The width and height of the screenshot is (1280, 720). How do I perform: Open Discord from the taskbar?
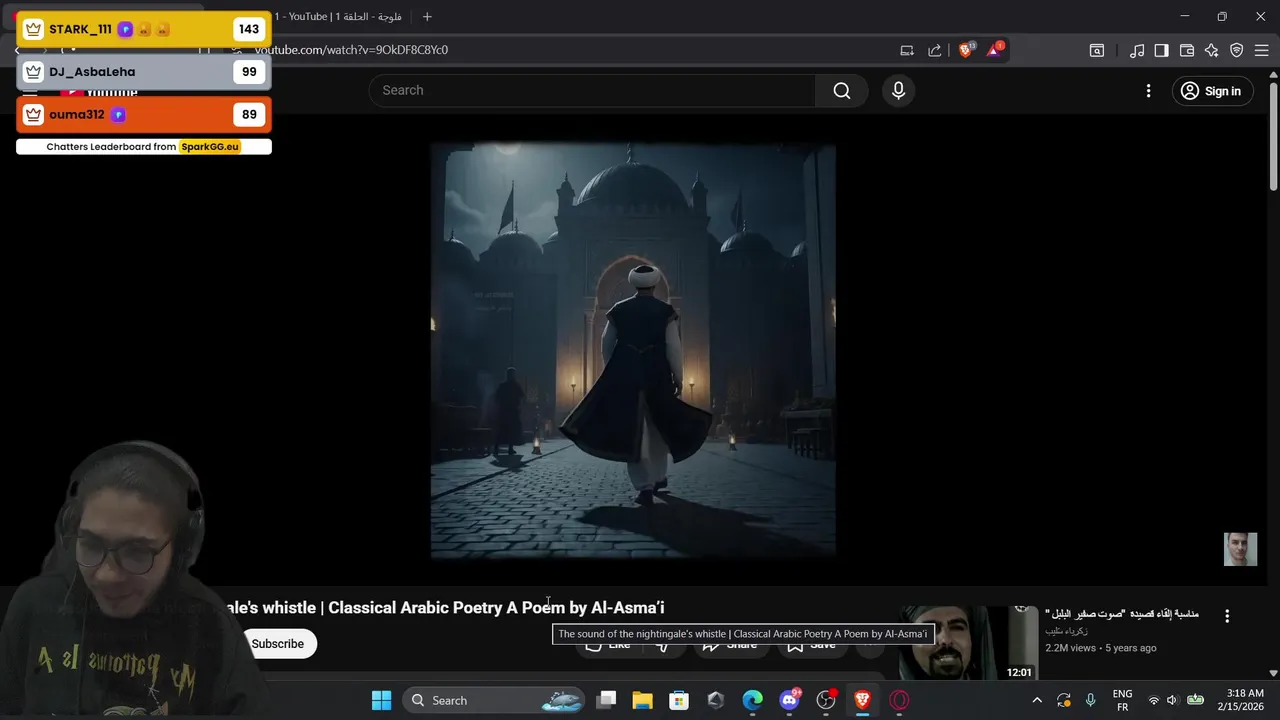[x=789, y=701]
